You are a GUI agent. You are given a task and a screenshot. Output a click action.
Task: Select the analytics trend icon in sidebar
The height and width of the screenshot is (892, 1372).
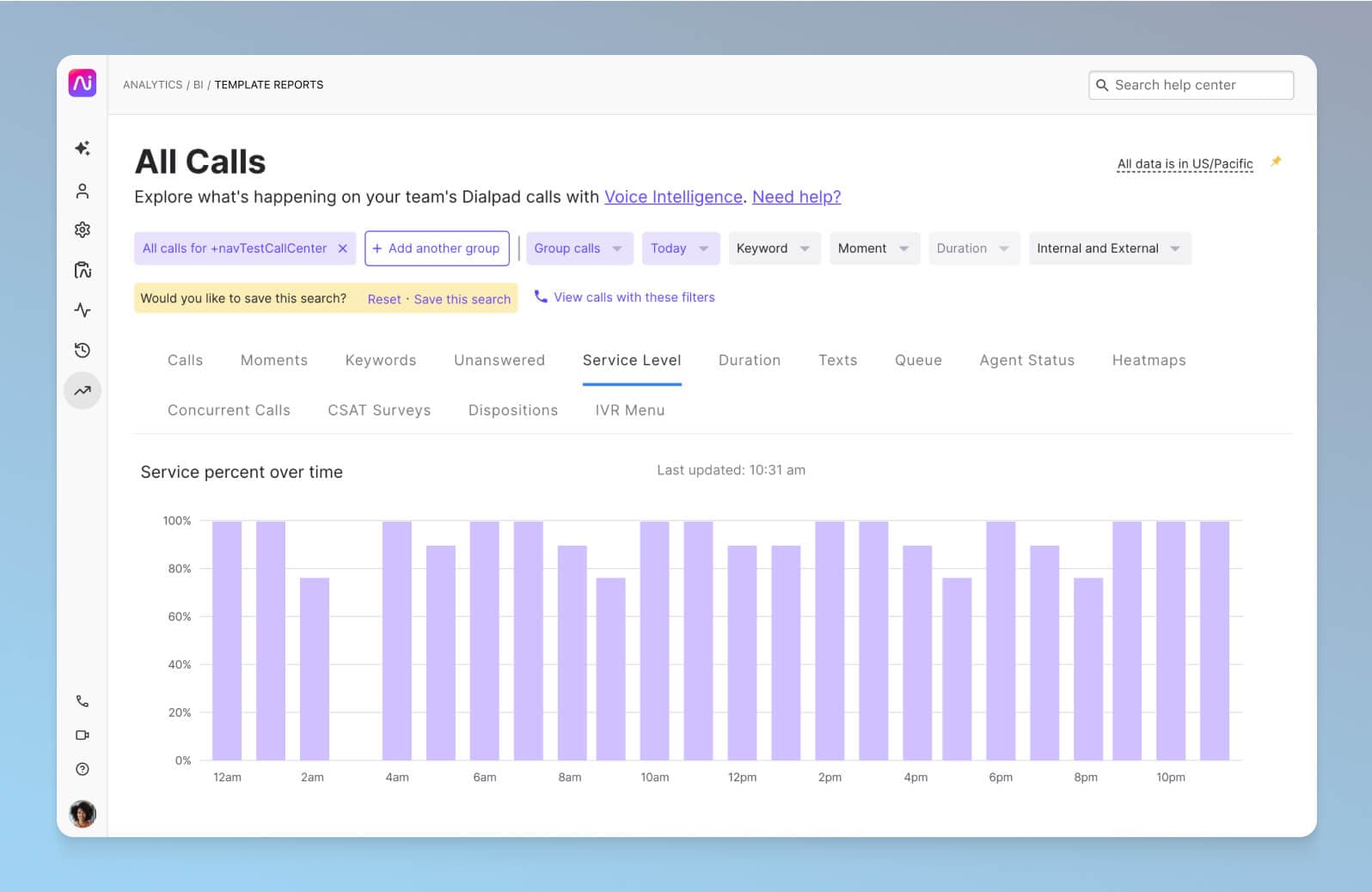point(83,391)
